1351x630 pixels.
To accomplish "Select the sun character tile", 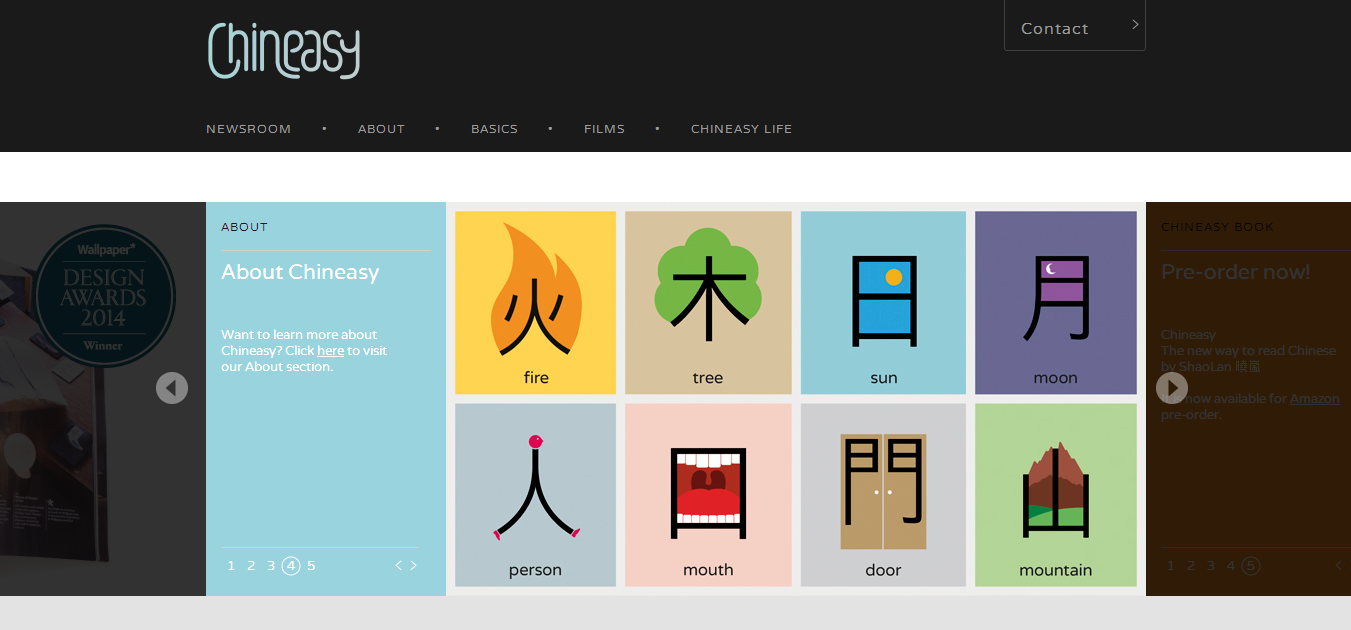I will [x=883, y=303].
